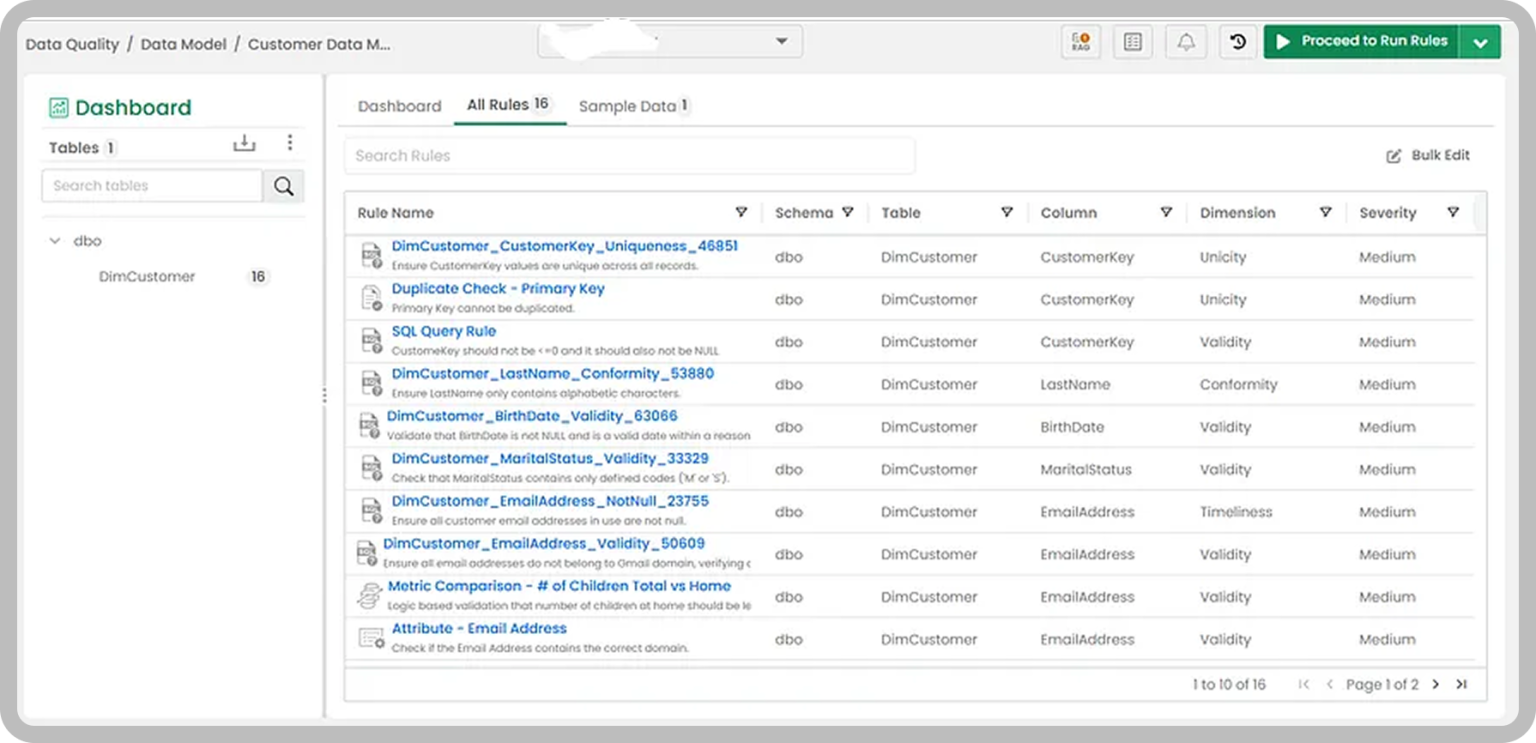
Task: Filter the Schema column
Action: click(848, 212)
